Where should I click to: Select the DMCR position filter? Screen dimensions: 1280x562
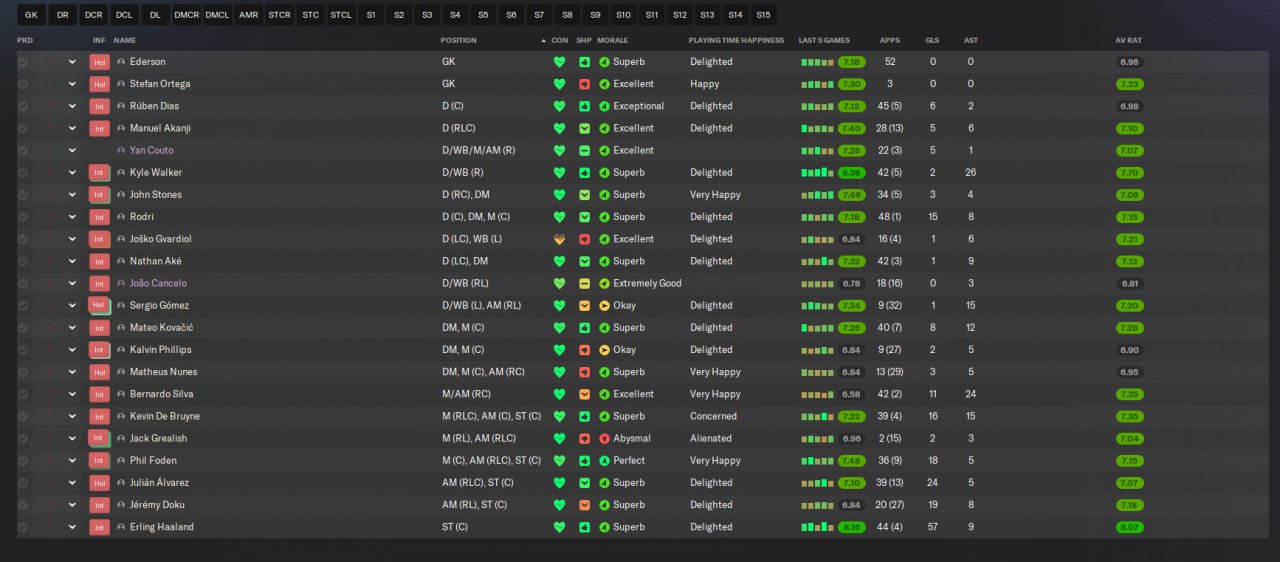(186, 15)
